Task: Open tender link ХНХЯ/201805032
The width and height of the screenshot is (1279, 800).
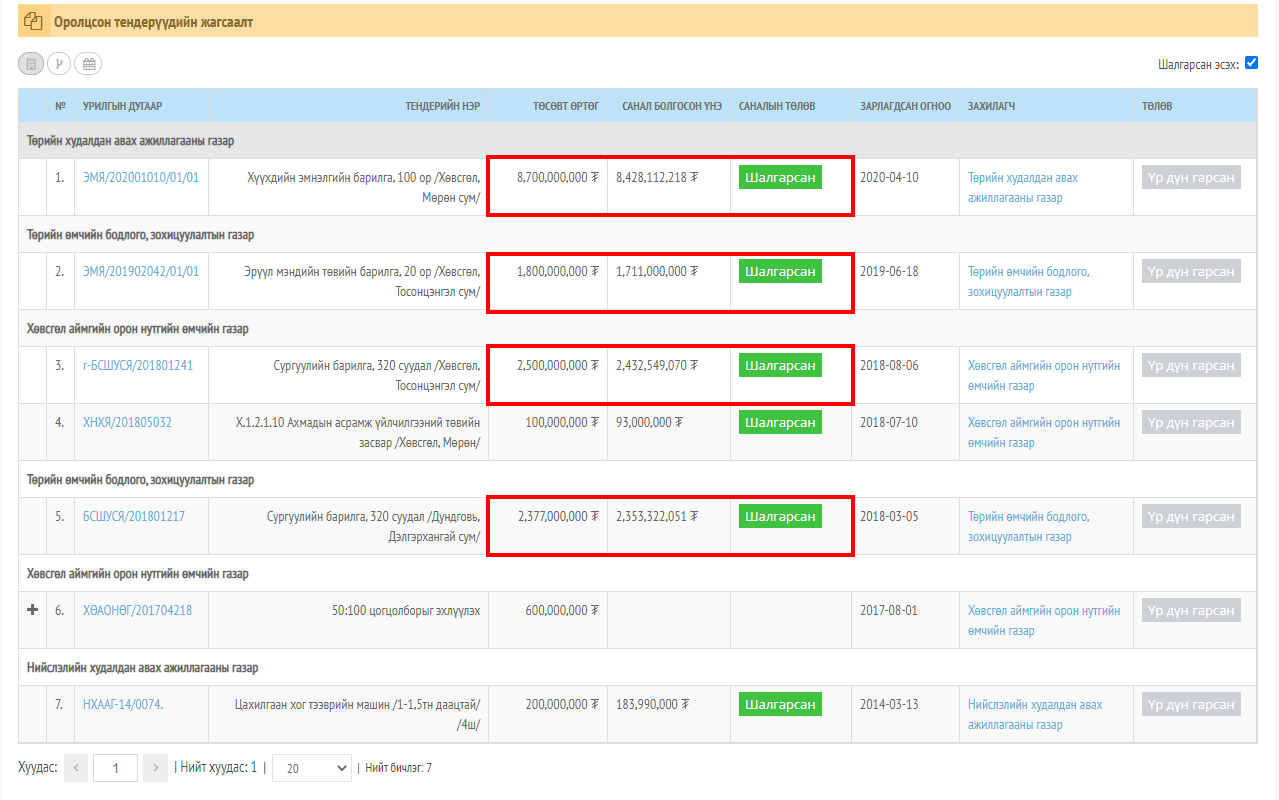Action: (x=127, y=423)
